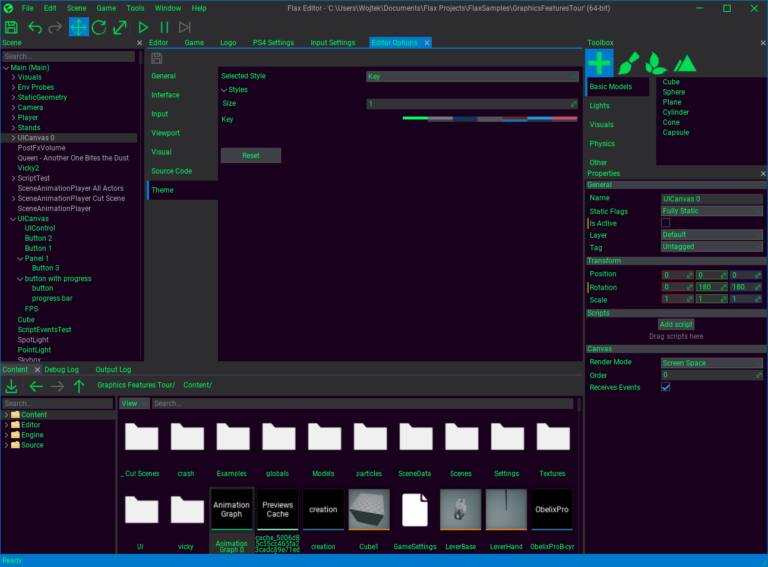
Task: Collapse the Styles section
Action: coord(224,90)
